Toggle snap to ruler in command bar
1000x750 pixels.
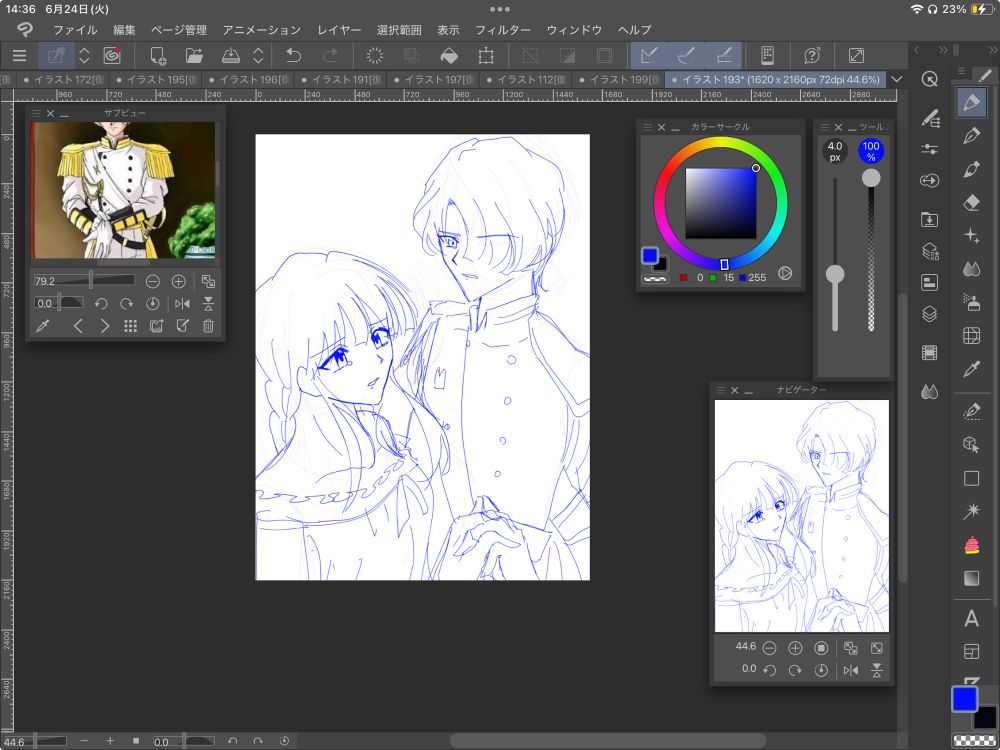point(649,56)
